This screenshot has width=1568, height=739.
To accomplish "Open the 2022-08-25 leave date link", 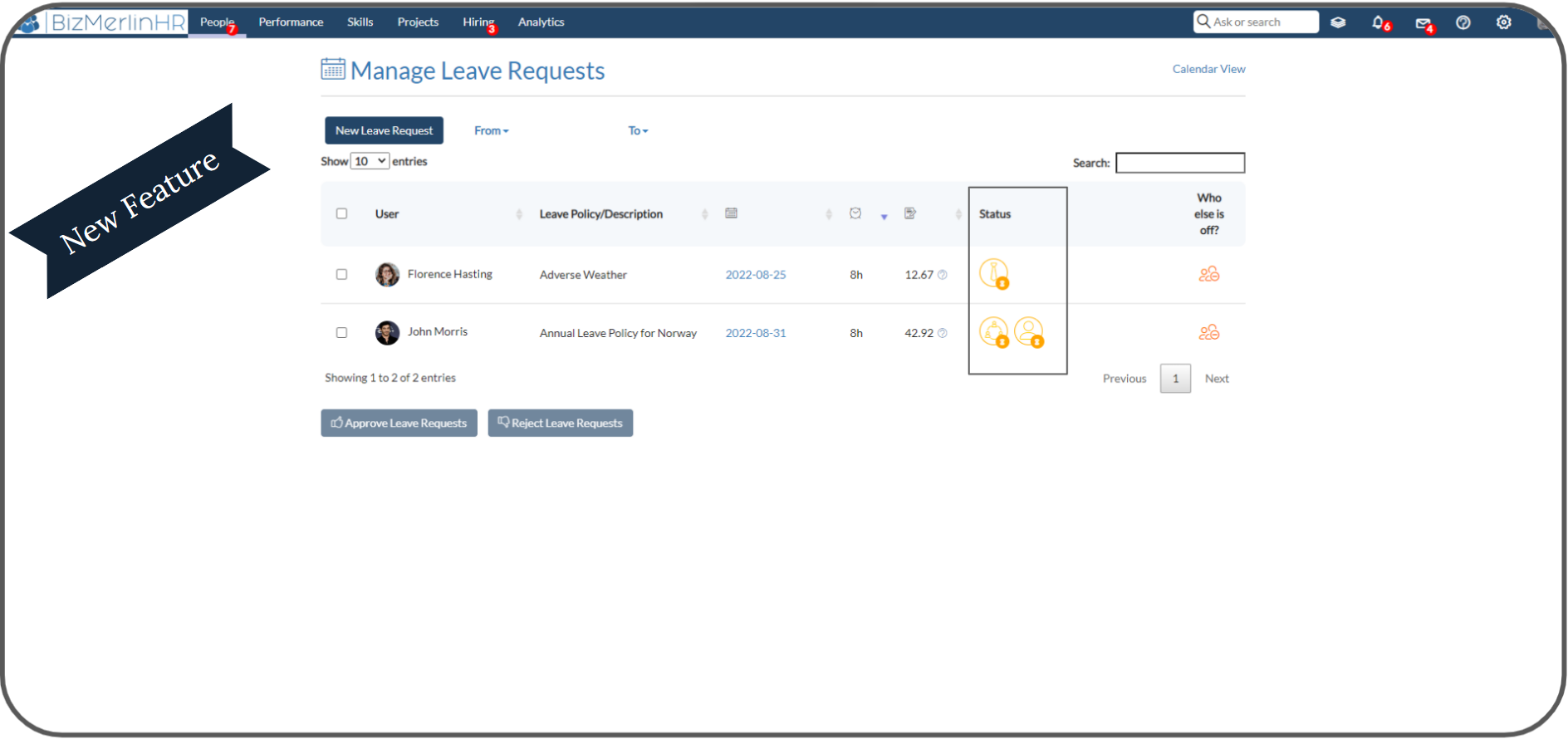I will (756, 275).
